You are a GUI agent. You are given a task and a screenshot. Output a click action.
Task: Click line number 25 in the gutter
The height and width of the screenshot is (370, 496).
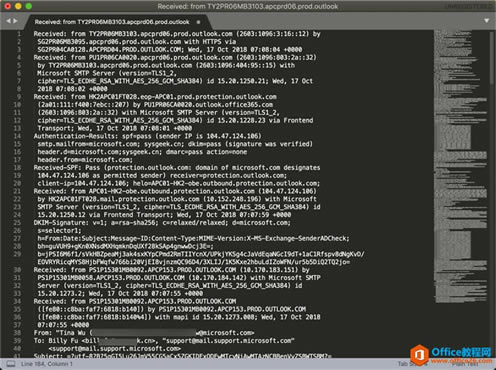pos(17,223)
